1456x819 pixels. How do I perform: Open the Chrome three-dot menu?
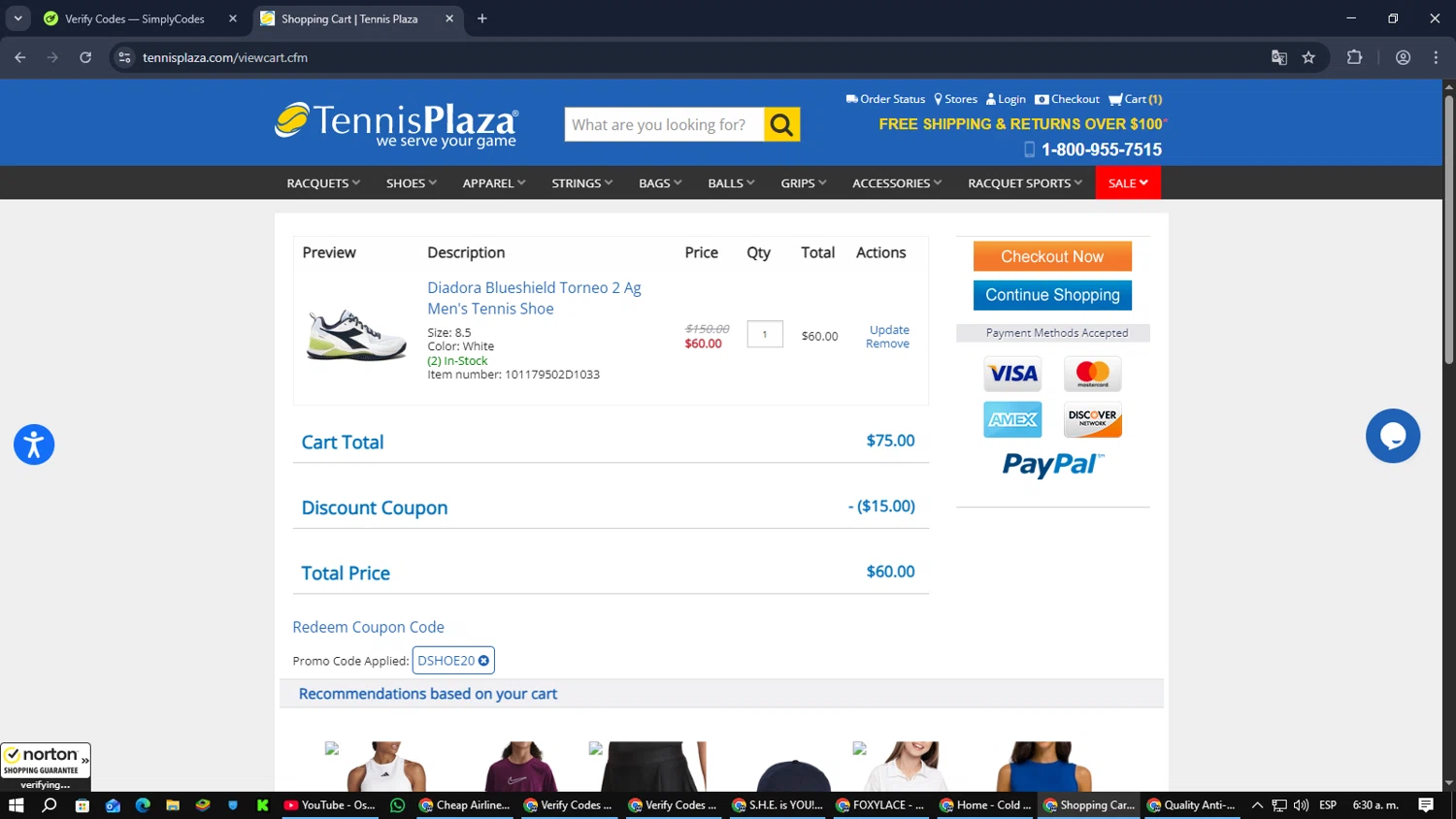pyautogui.click(x=1436, y=57)
